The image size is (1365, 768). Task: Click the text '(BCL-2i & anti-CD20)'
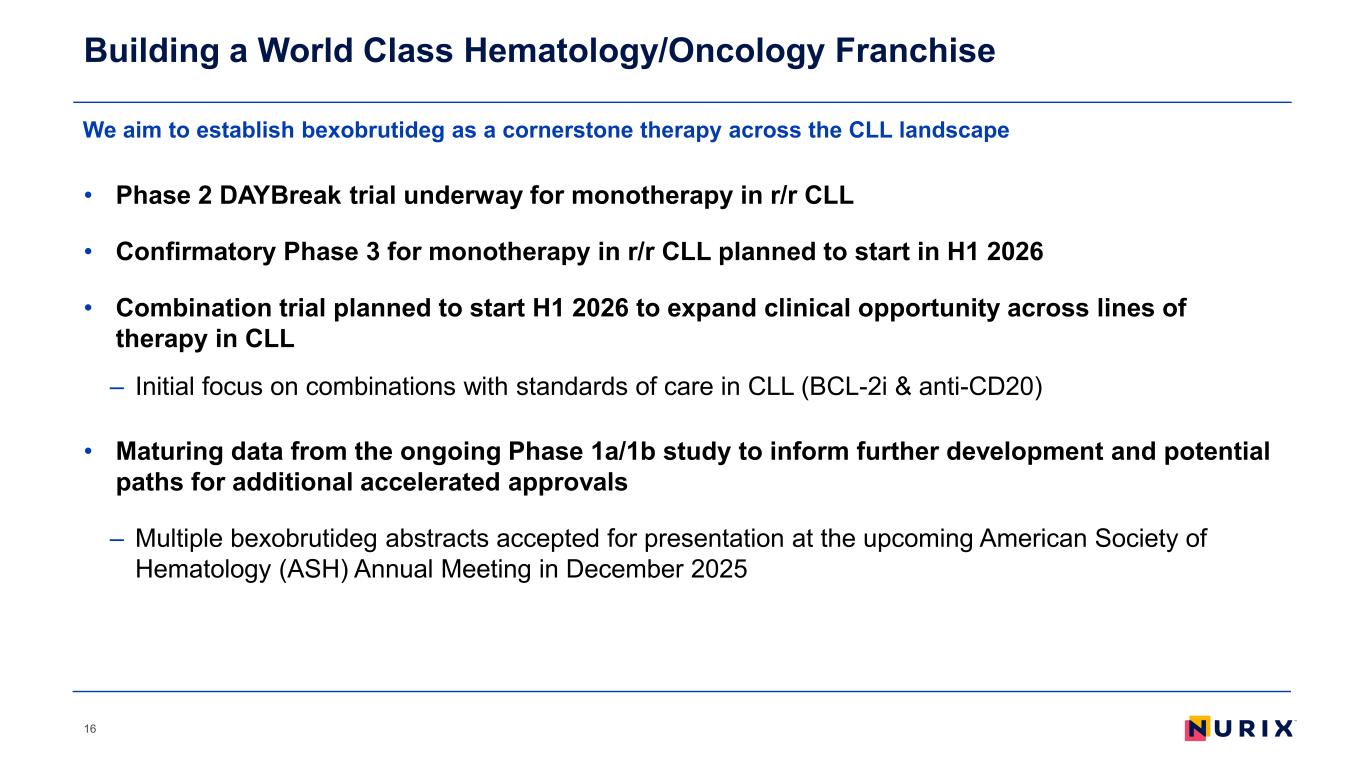pyautogui.click(x=922, y=386)
